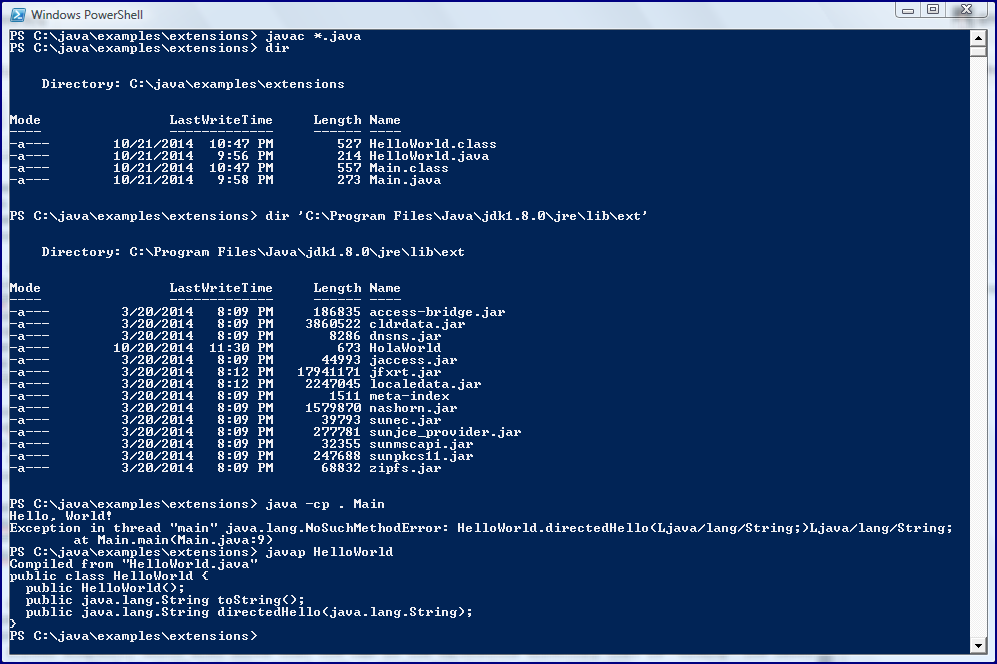Minimize the Windows PowerShell window
The height and width of the screenshot is (664, 997).
coord(906,10)
